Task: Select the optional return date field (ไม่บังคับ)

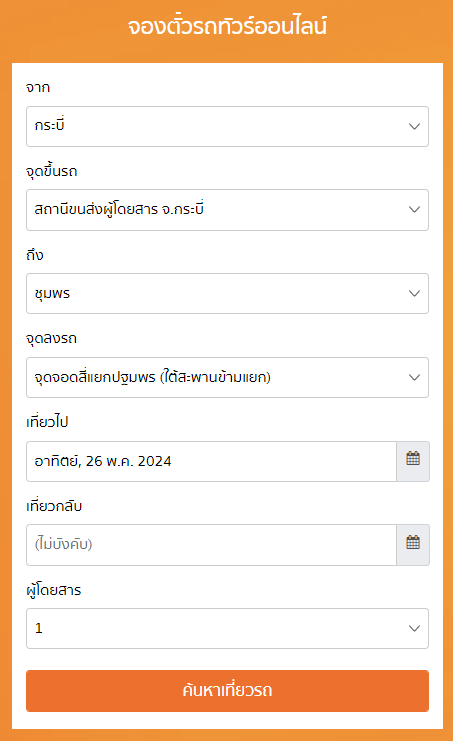Action: tap(211, 544)
